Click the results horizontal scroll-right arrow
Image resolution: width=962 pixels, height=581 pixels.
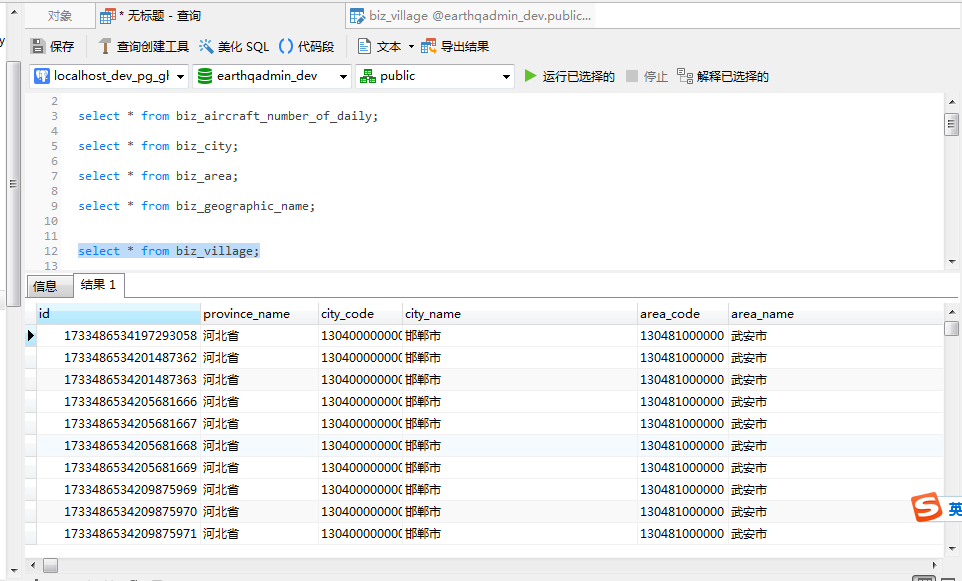(934, 566)
